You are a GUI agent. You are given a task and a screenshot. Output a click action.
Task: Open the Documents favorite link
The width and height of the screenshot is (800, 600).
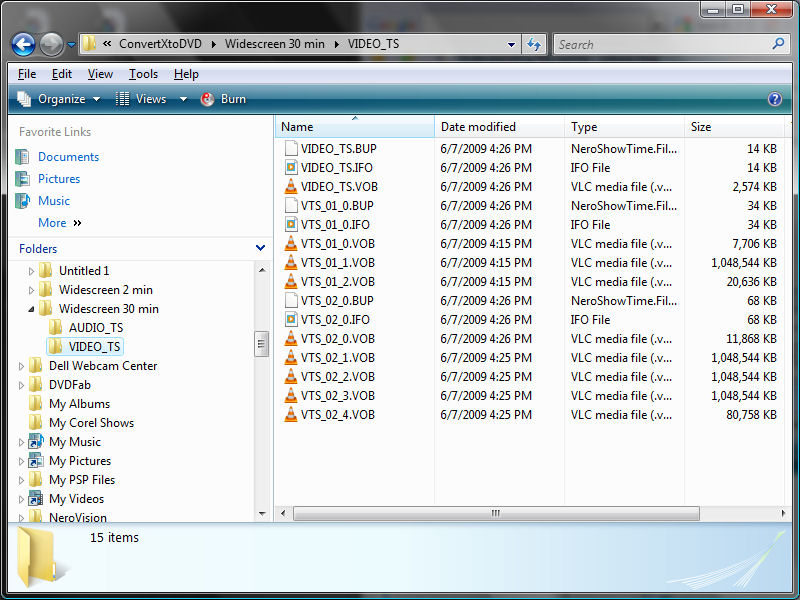point(68,157)
